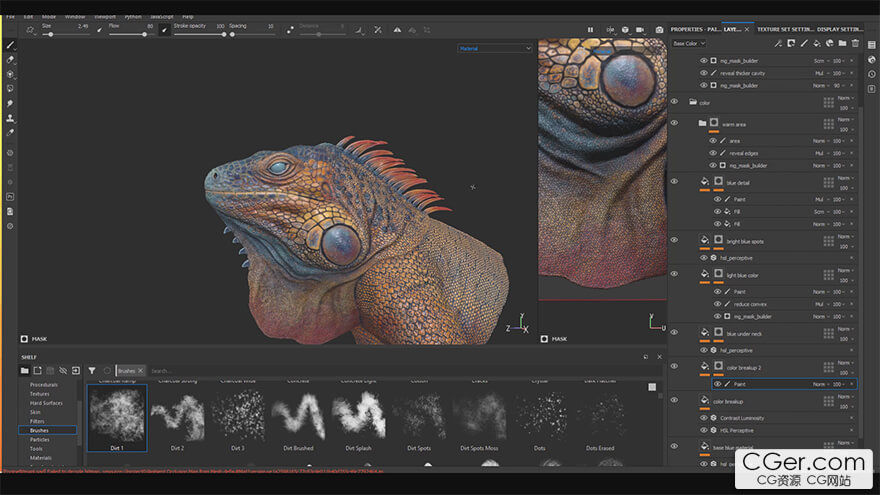
Task: Pause the viewport rendering engine
Action: click(590, 30)
